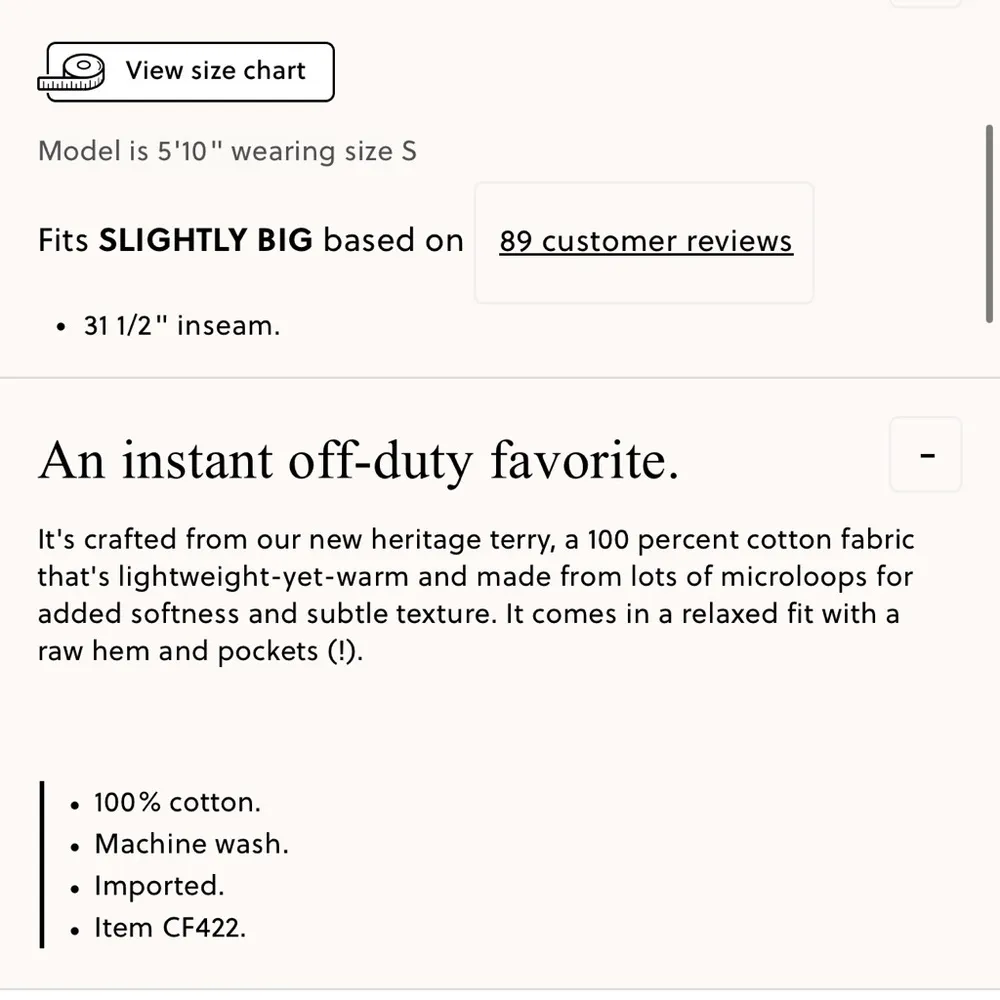Click the partially visible top-right button
The width and height of the screenshot is (1000, 1000).
point(925,3)
